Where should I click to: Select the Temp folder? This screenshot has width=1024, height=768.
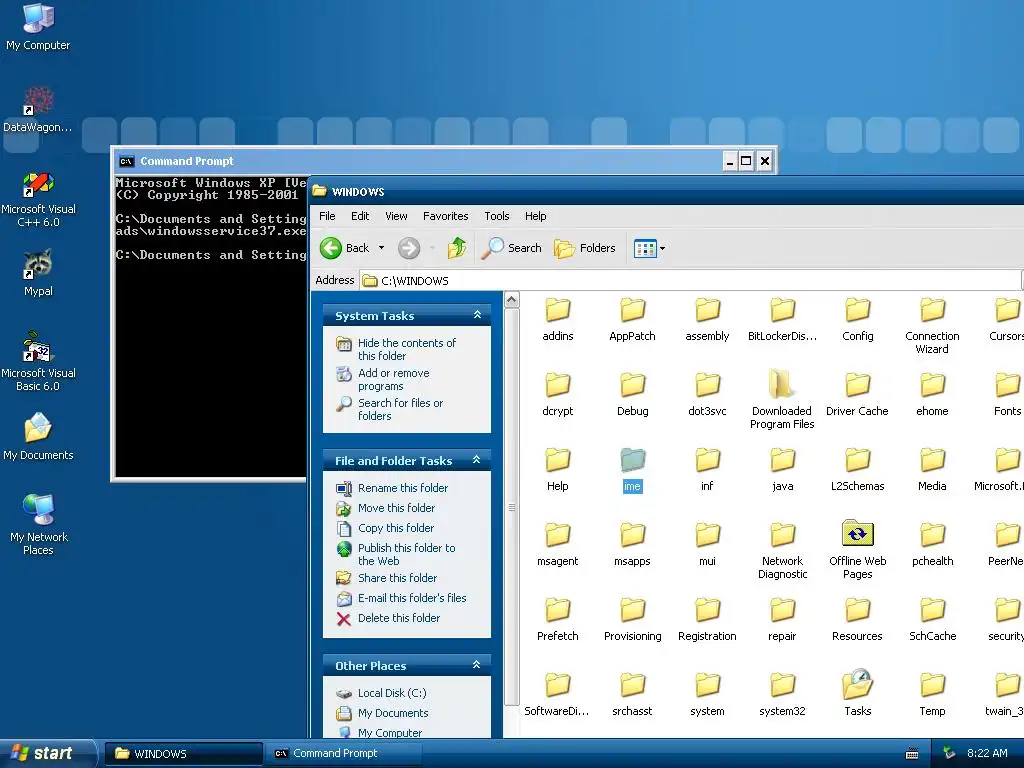tap(932, 695)
